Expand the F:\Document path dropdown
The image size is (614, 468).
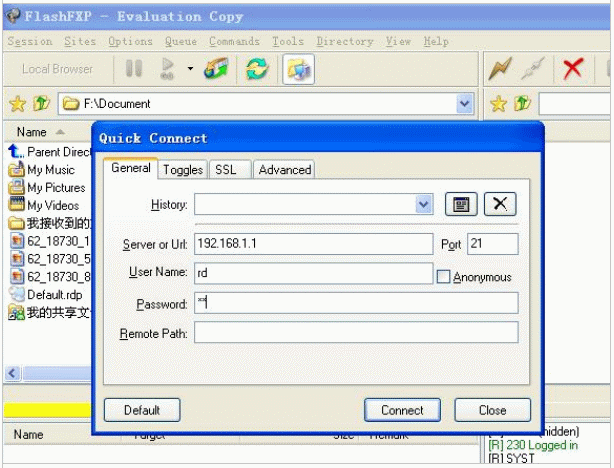(x=465, y=104)
